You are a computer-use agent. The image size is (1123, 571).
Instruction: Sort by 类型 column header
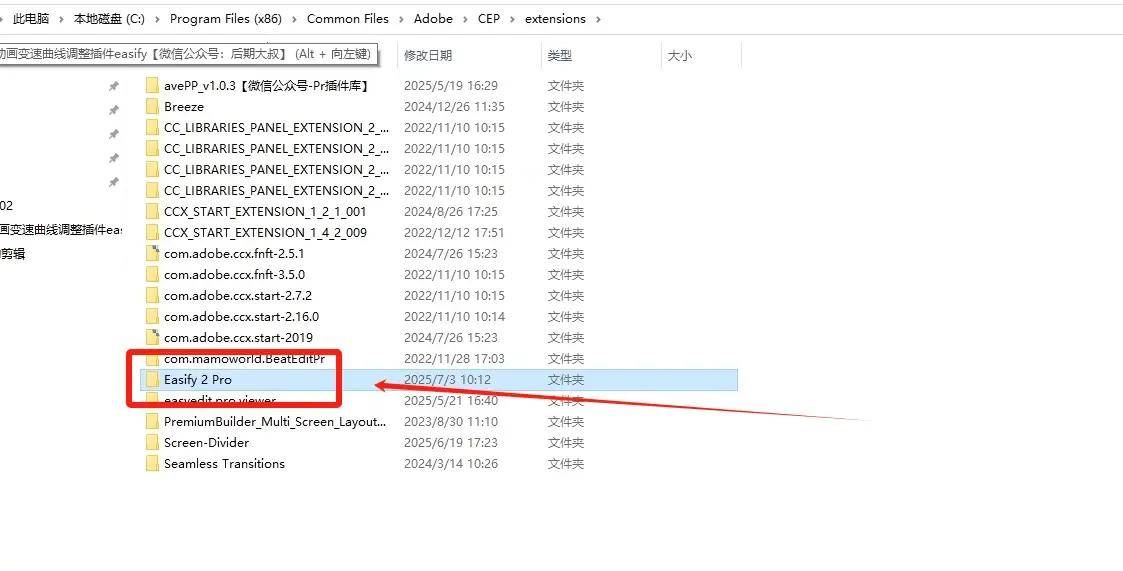560,55
